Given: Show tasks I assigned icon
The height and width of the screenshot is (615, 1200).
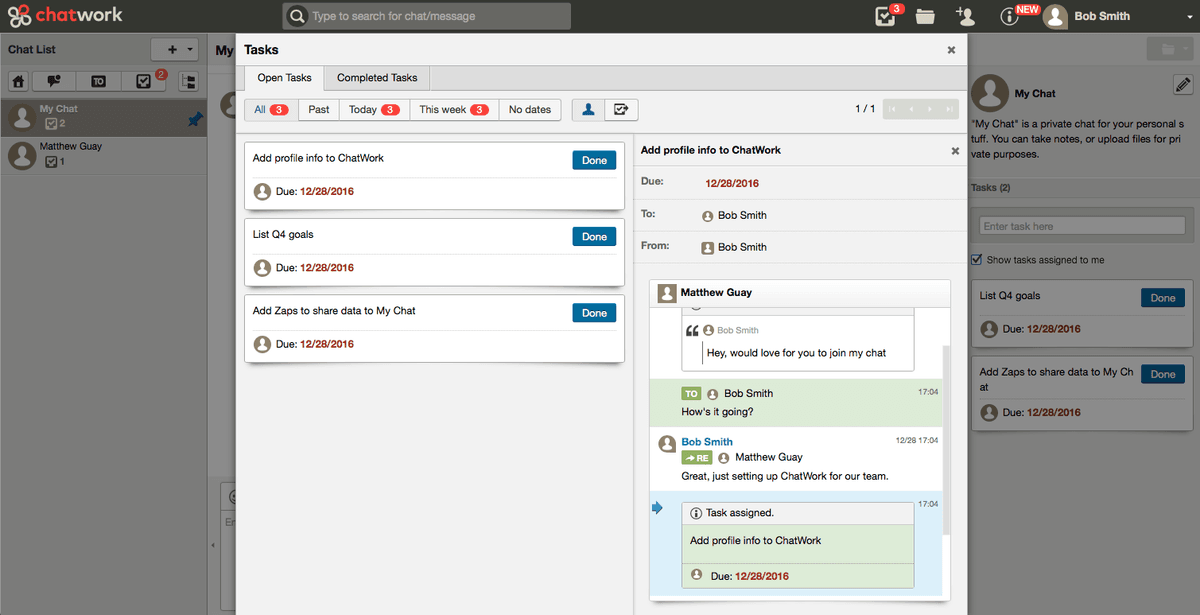Looking at the screenshot, I should [621, 109].
